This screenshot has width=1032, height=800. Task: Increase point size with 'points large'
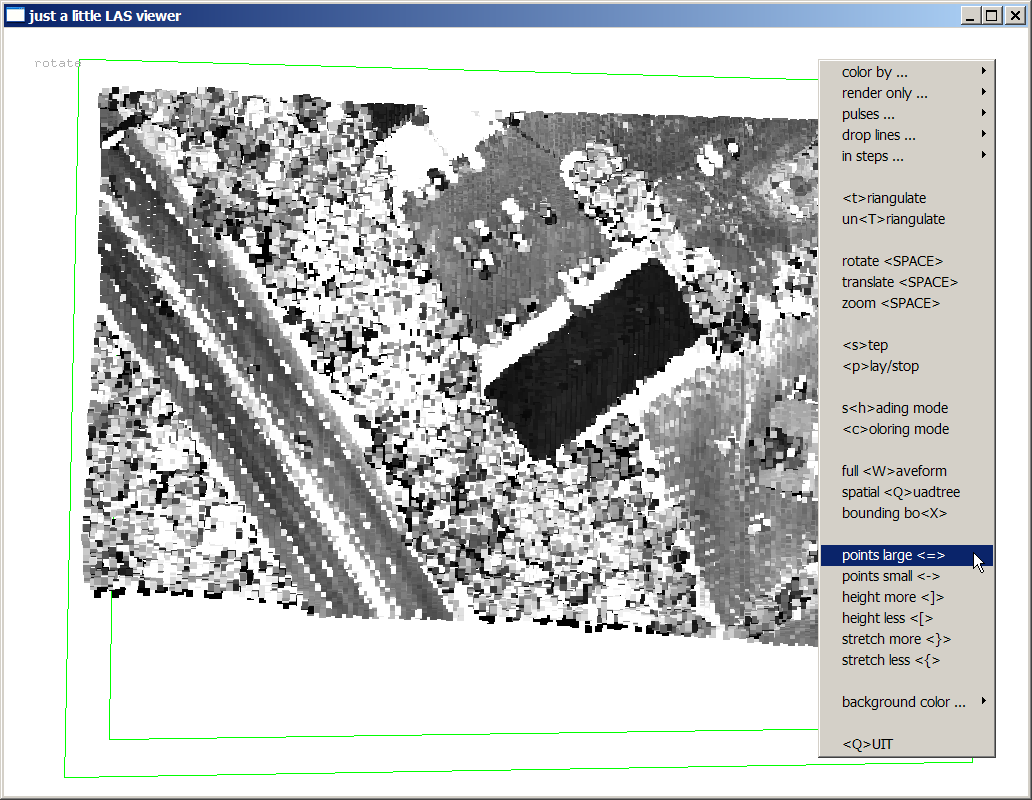893,555
